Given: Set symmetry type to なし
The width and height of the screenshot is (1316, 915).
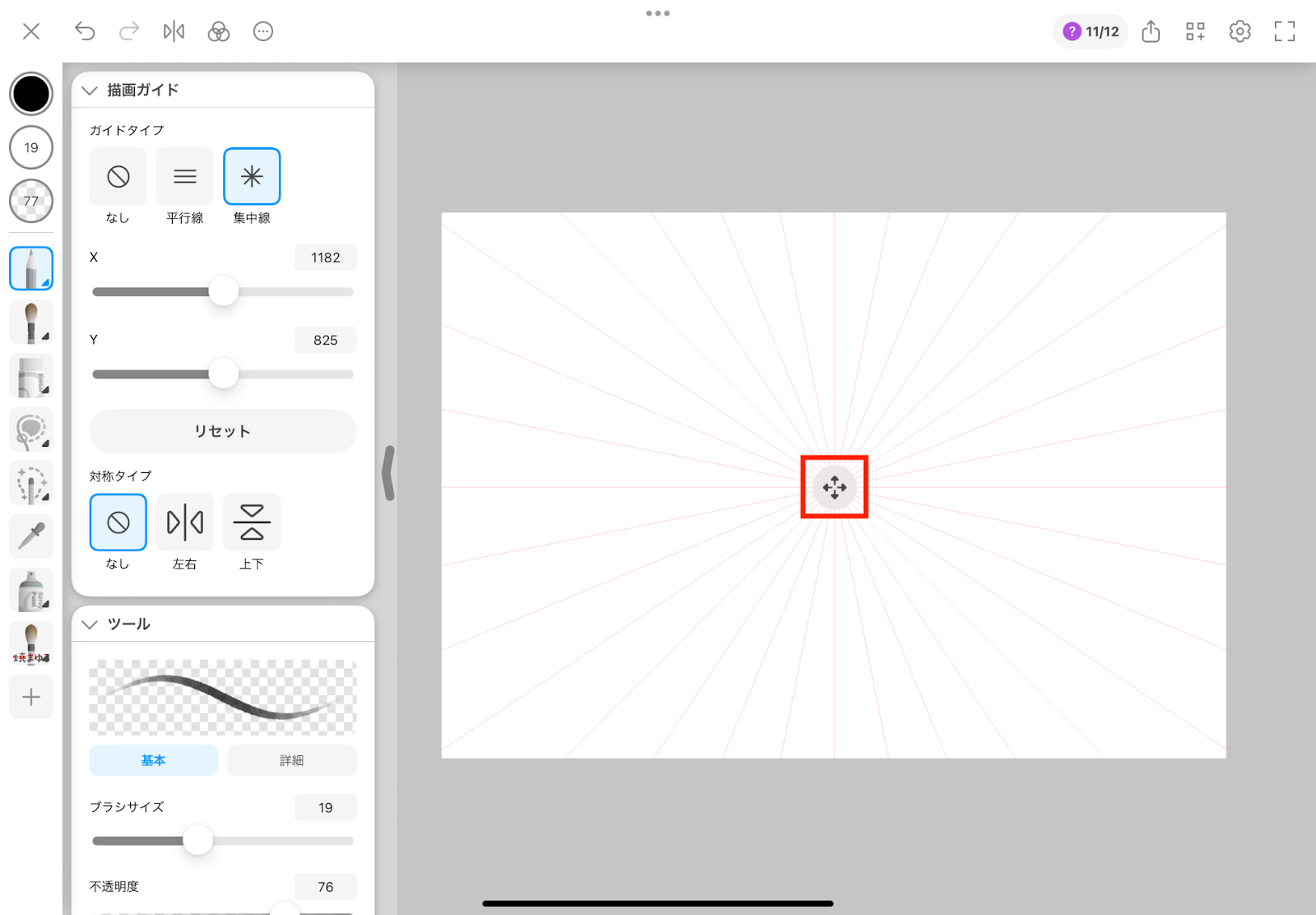Looking at the screenshot, I should pyautogui.click(x=118, y=523).
